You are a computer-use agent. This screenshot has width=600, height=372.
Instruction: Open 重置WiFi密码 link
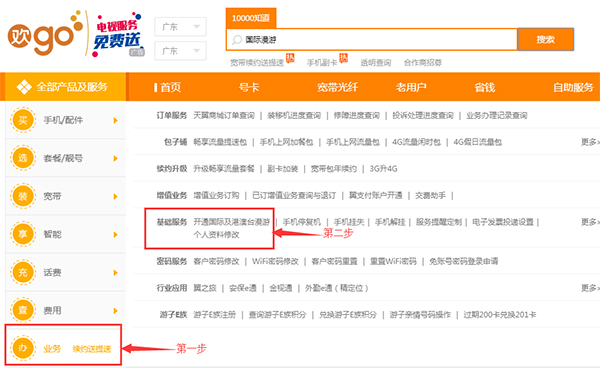coord(393,261)
